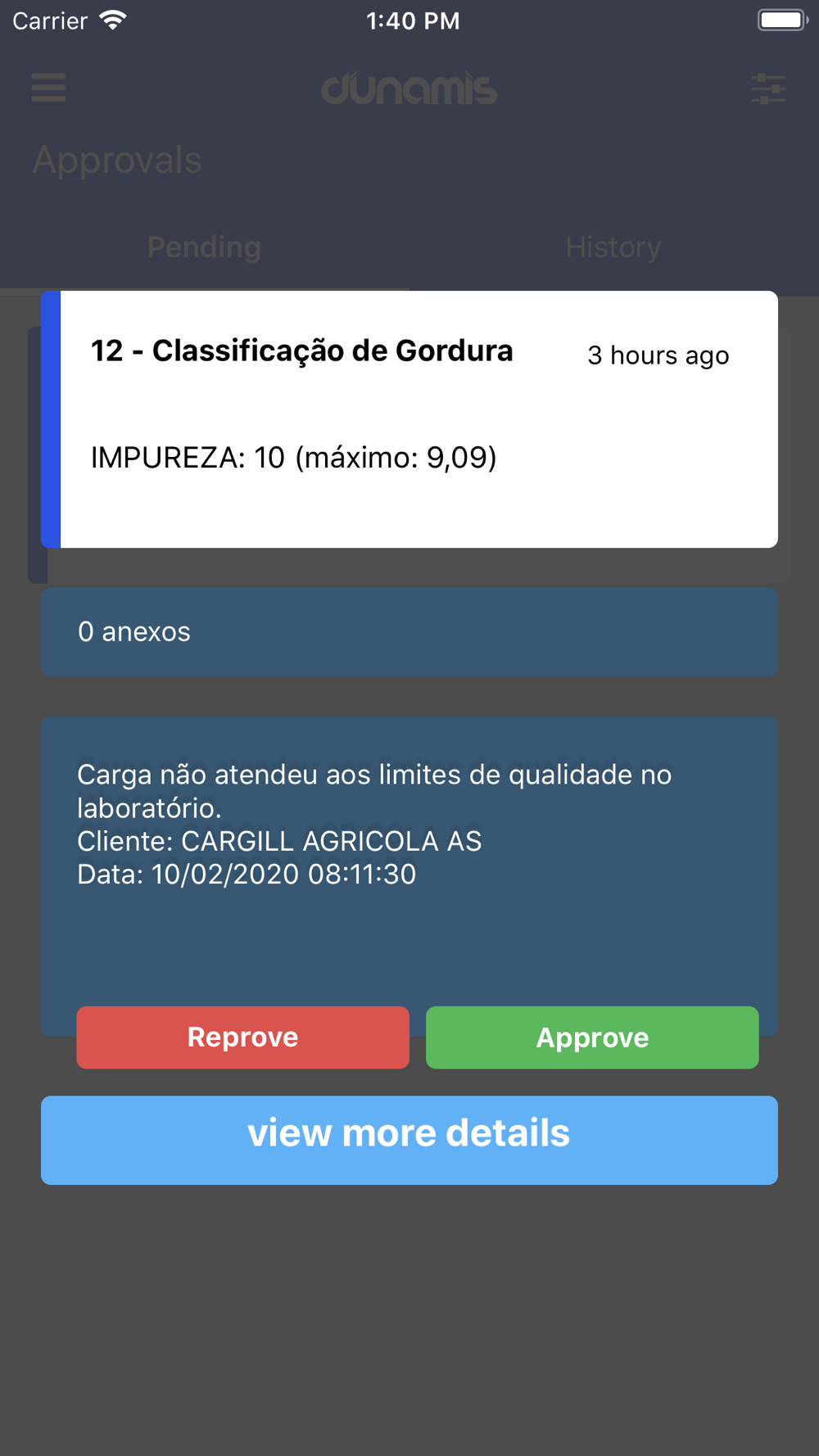Tap the Wi-Fi status icon
The height and width of the screenshot is (1456, 819).
pos(113,20)
